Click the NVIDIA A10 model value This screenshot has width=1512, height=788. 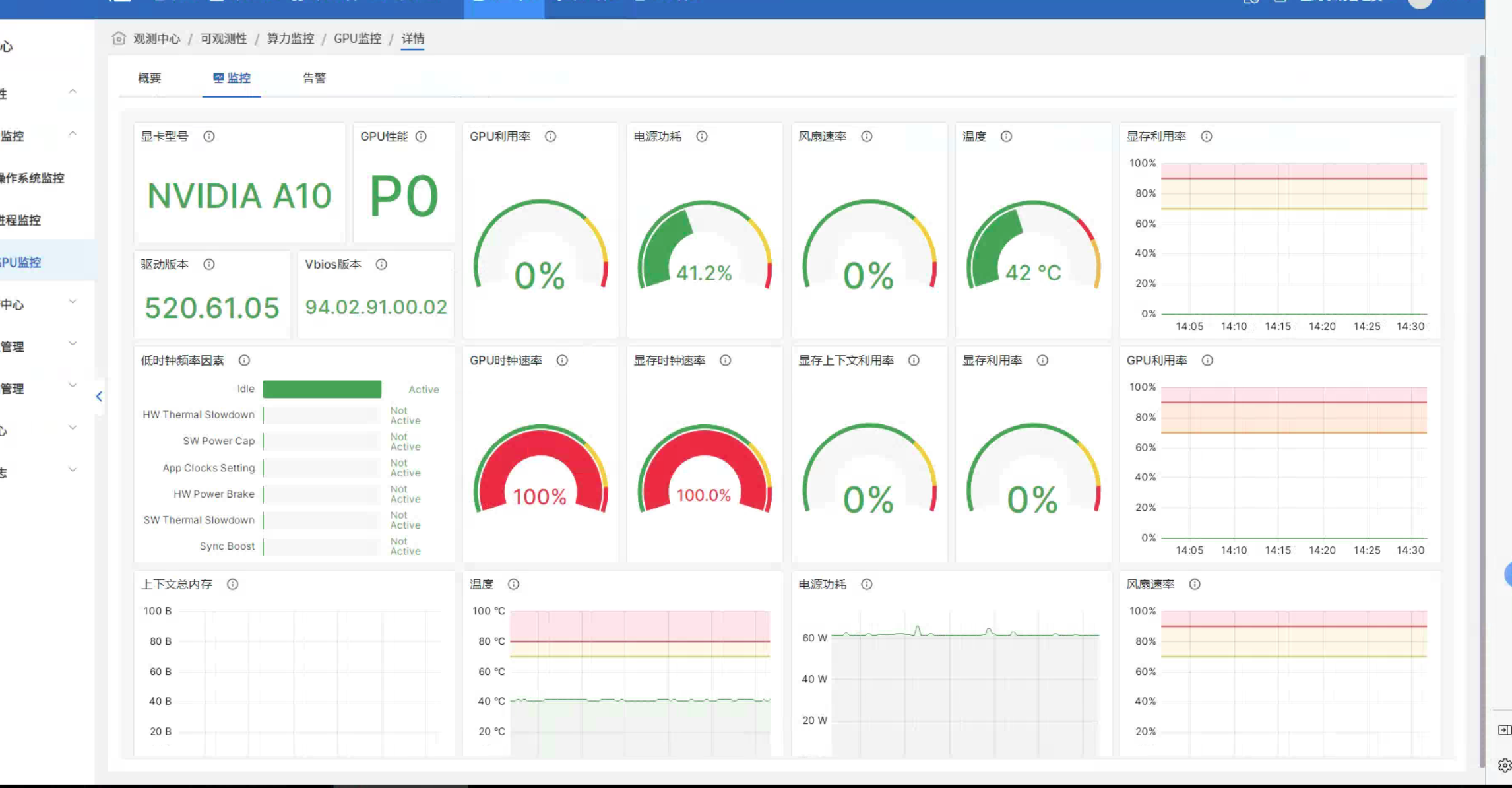point(239,196)
